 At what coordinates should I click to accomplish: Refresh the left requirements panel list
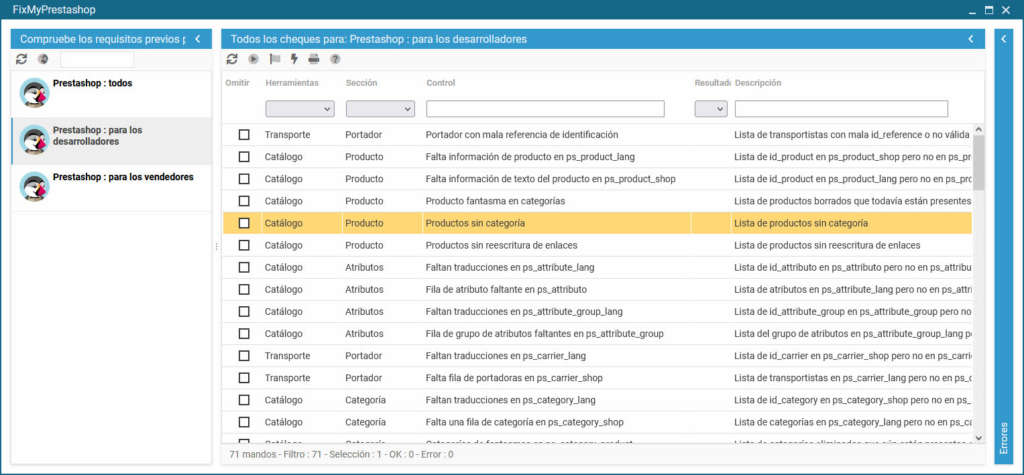pos(22,59)
